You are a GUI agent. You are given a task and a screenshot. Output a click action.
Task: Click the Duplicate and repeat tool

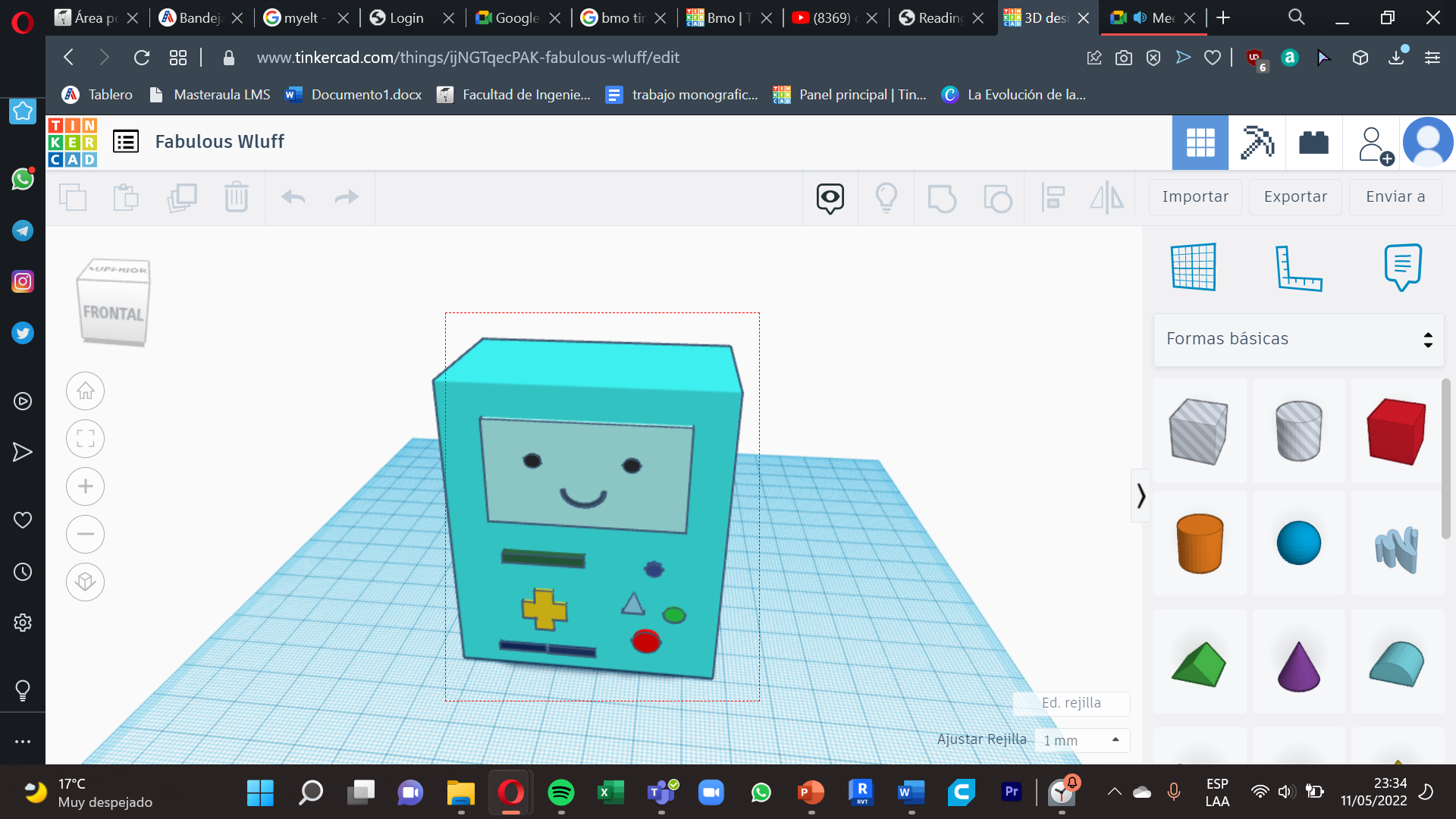coord(182,198)
